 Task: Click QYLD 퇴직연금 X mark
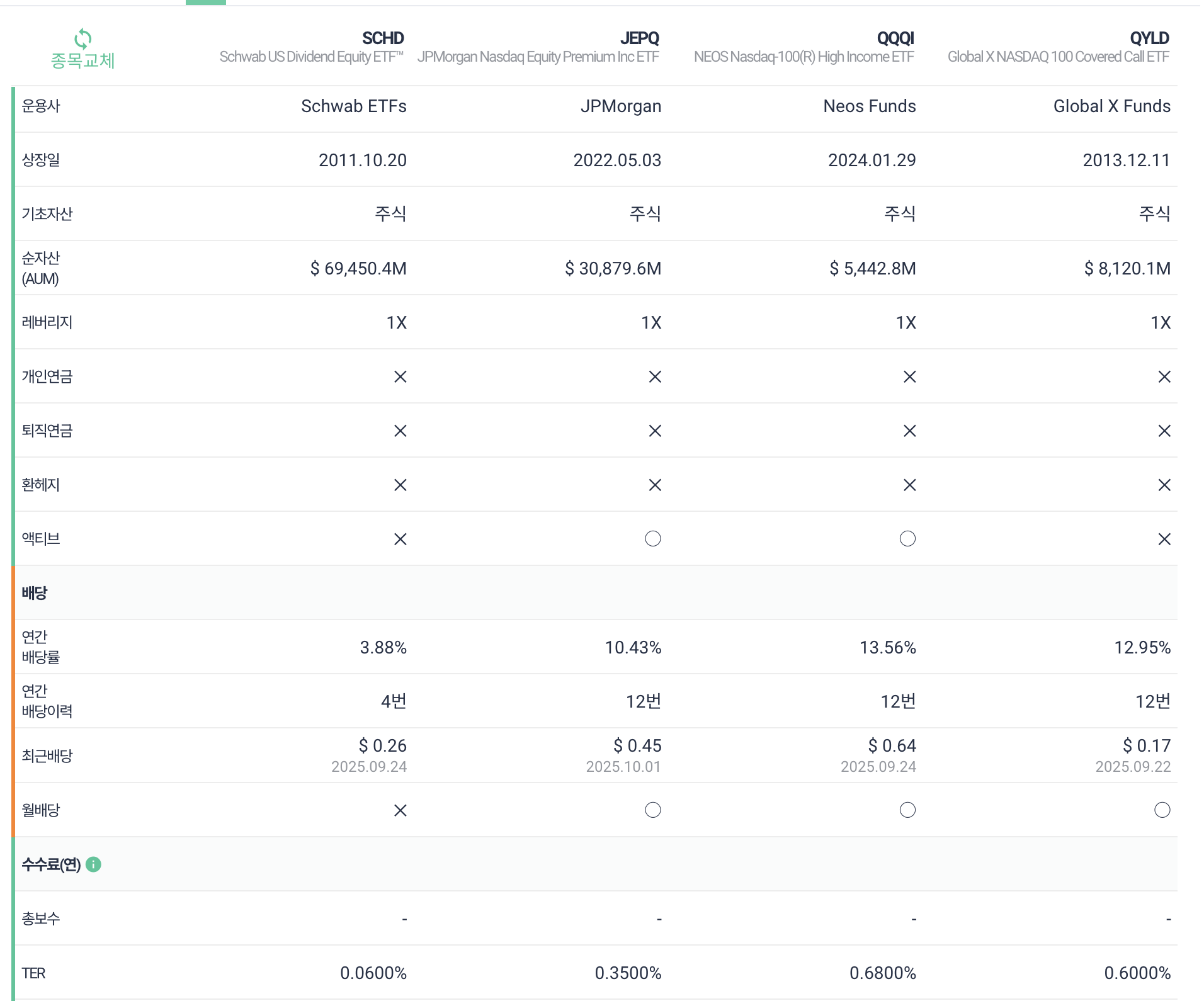[1164, 431]
